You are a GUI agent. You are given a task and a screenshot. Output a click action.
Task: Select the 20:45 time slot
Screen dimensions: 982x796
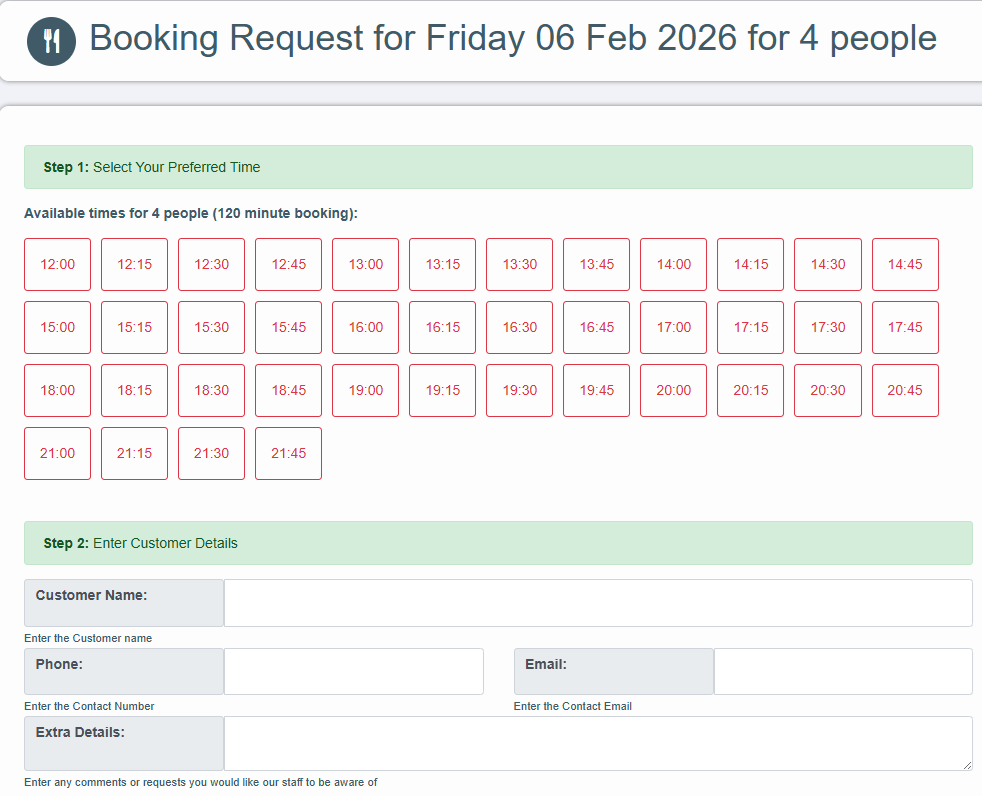(x=905, y=391)
